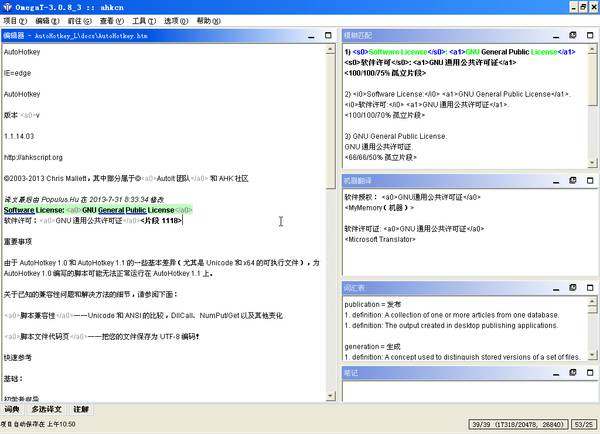Viewport: 600px width, 434px height.
Task: Maximize the 模糊匹配 fuzzy matches pane
Action: [590, 35]
